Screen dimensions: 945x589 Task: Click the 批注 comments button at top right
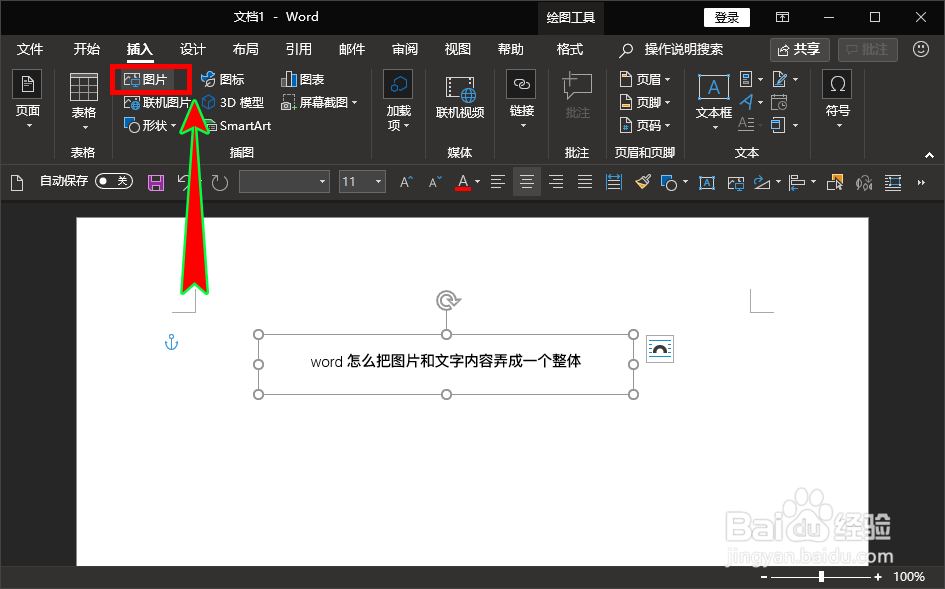tap(868, 49)
